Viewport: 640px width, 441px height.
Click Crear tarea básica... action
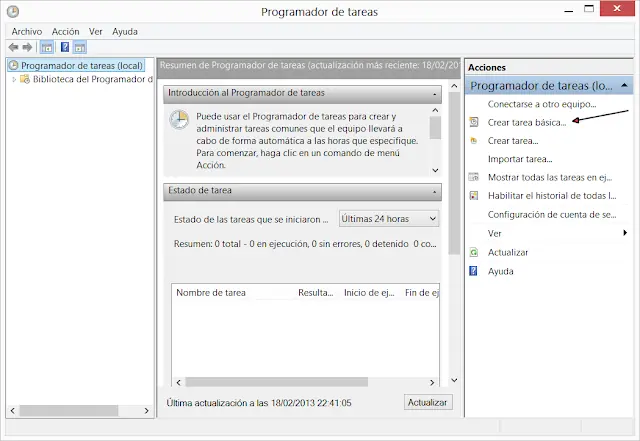[x=527, y=122]
